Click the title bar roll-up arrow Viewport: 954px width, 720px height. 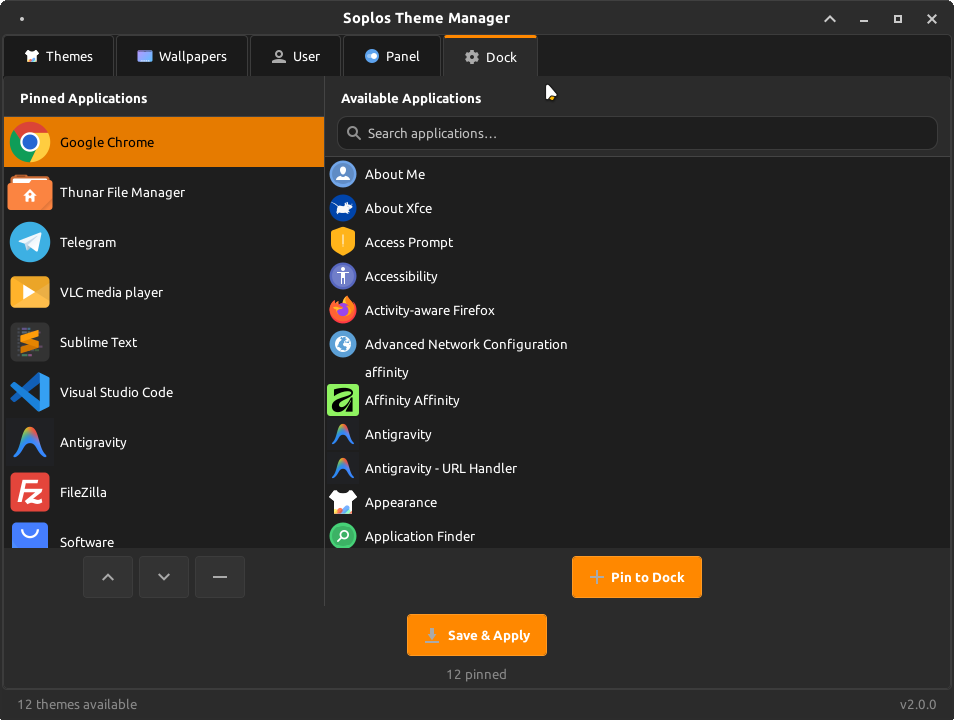830,19
